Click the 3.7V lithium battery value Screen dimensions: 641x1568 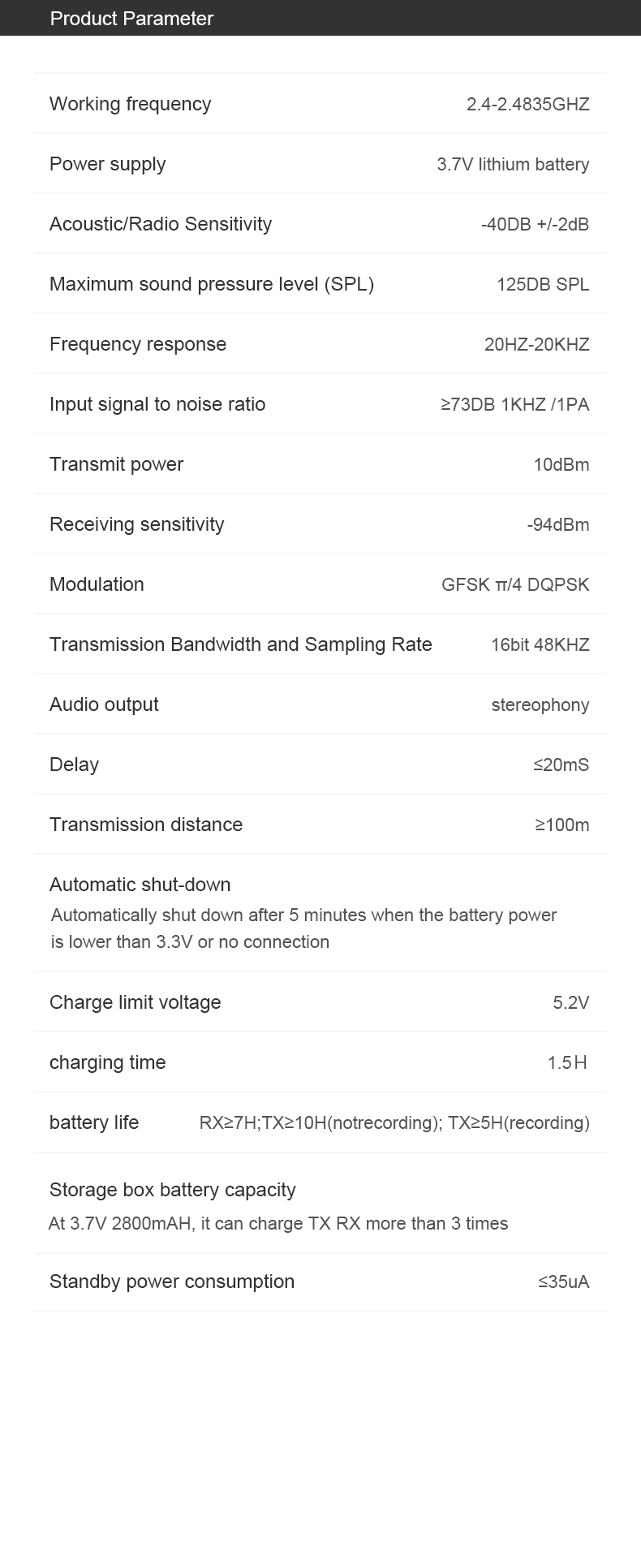[x=514, y=164]
